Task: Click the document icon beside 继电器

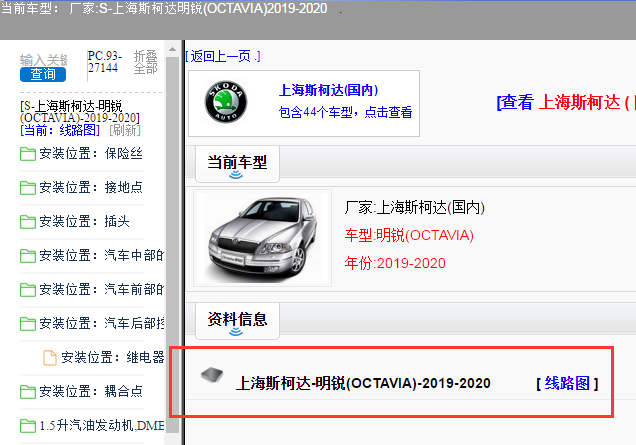Action: (50, 358)
